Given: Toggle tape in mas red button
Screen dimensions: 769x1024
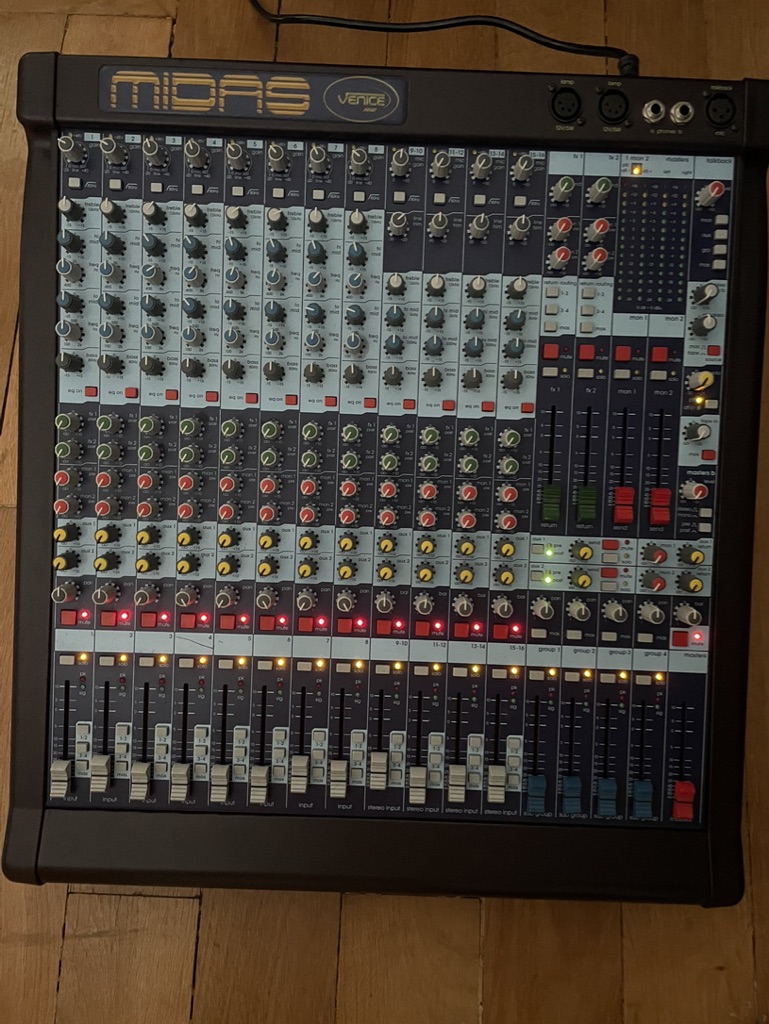Looking at the screenshot, I should [708, 455].
